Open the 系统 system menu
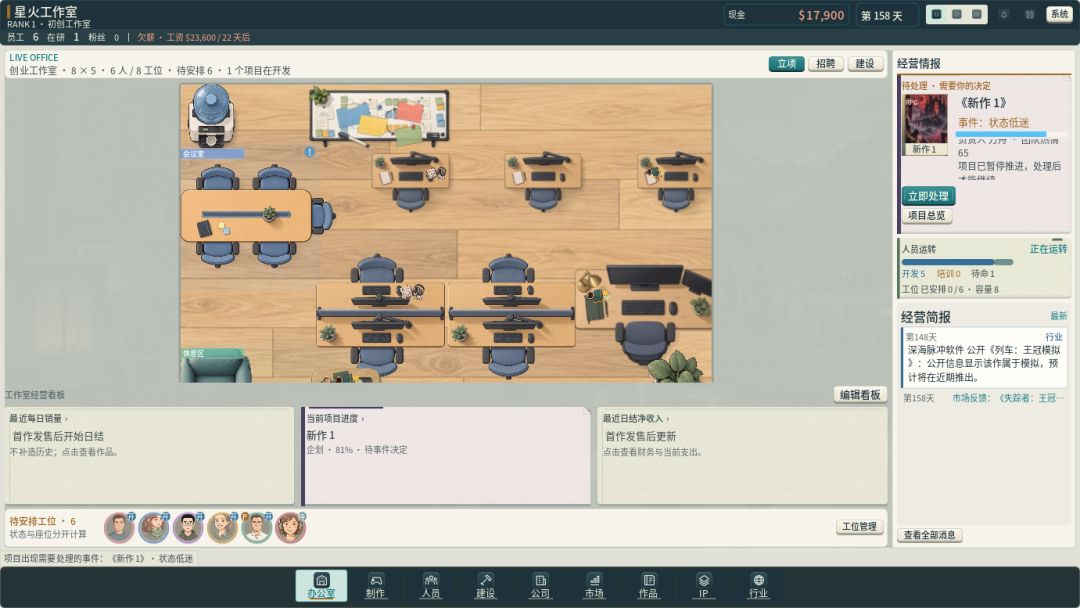Image resolution: width=1080 pixels, height=608 pixels. pyautogui.click(x=1059, y=14)
